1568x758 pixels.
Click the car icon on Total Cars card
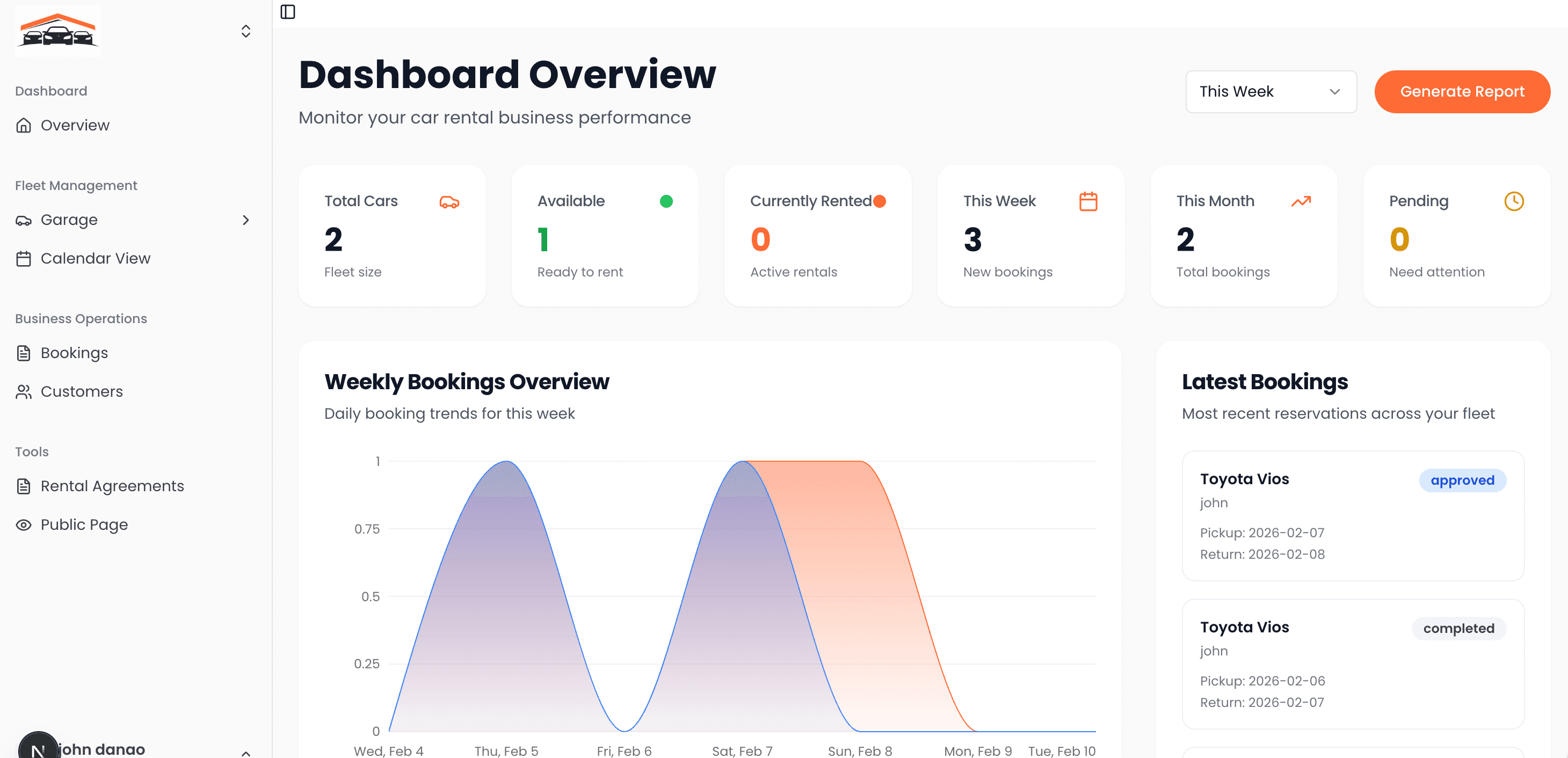pos(449,201)
